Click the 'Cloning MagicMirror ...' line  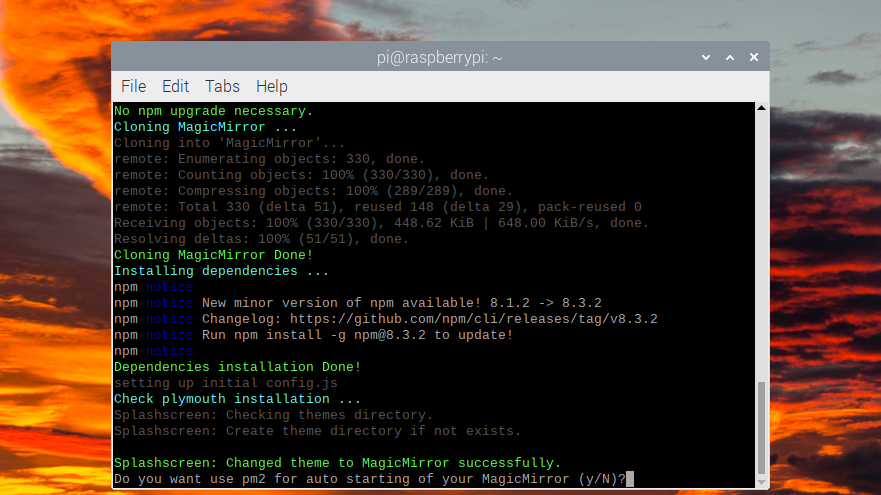click(206, 127)
